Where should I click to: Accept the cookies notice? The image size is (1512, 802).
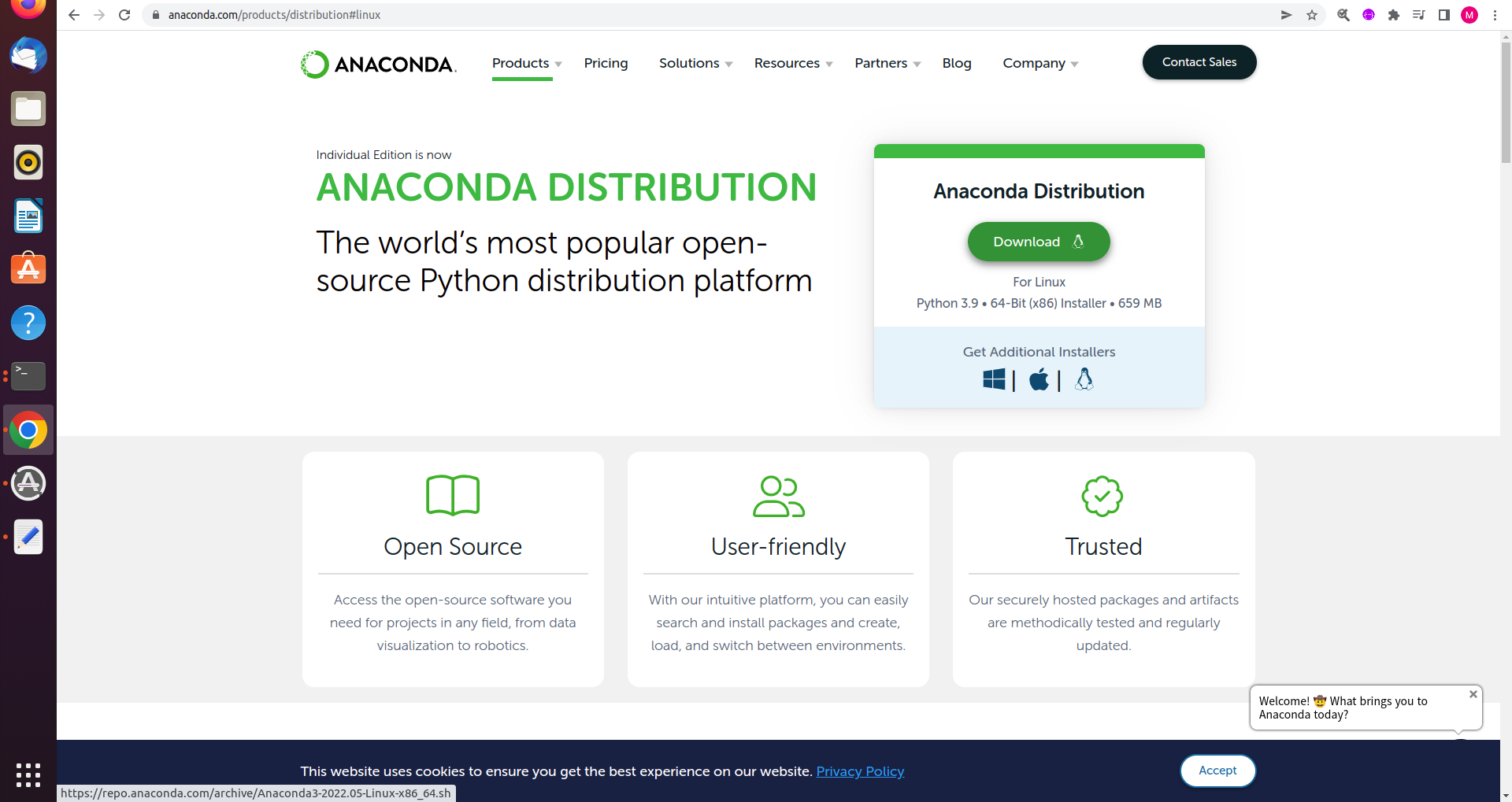click(x=1217, y=771)
